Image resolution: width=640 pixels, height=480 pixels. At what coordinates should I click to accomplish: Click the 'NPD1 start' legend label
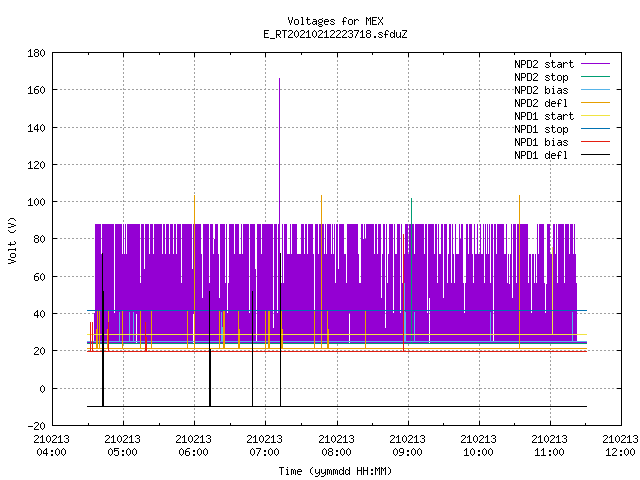(x=544, y=116)
